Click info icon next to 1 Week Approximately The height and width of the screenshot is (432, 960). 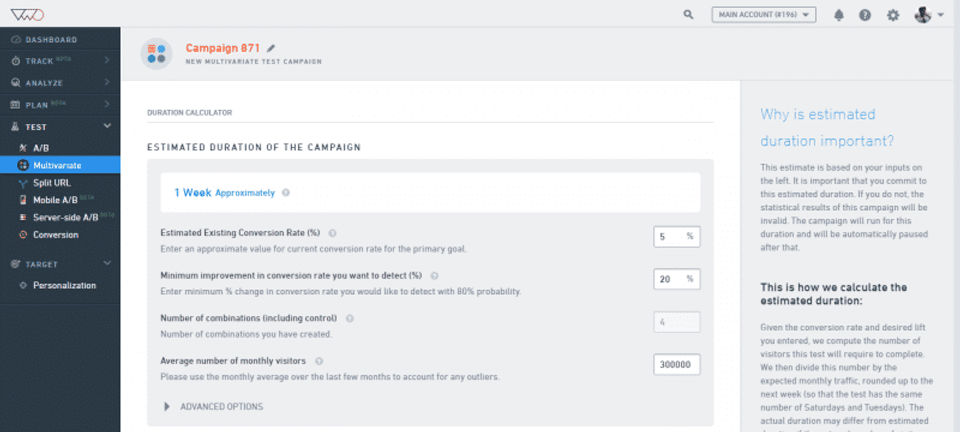[286, 193]
